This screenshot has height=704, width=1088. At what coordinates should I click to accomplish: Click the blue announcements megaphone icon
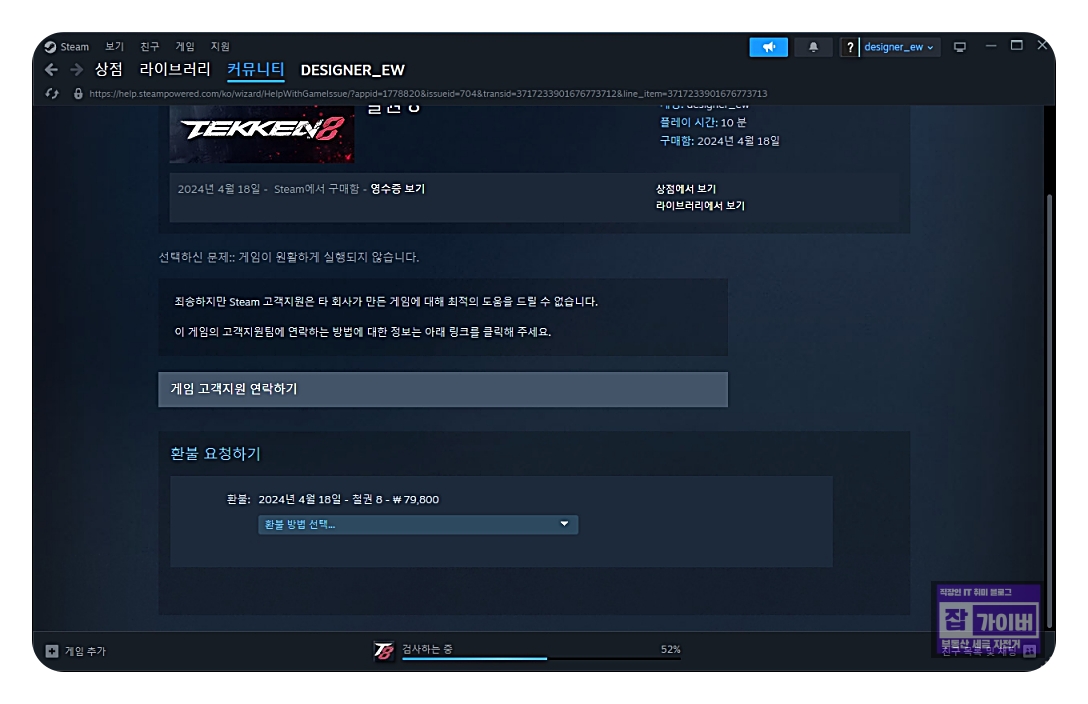pyautogui.click(x=768, y=47)
